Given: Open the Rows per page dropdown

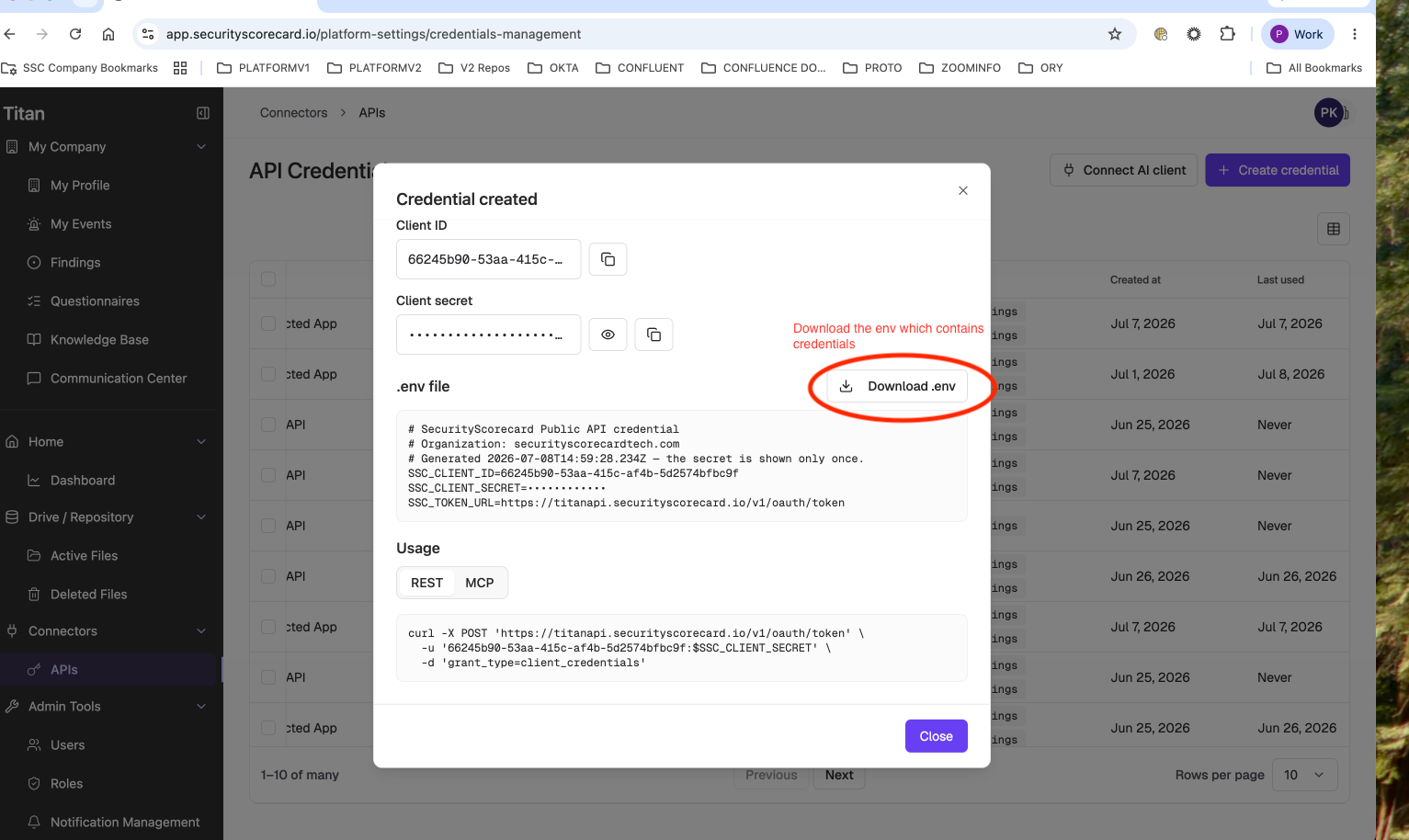Looking at the screenshot, I should click(x=1305, y=775).
